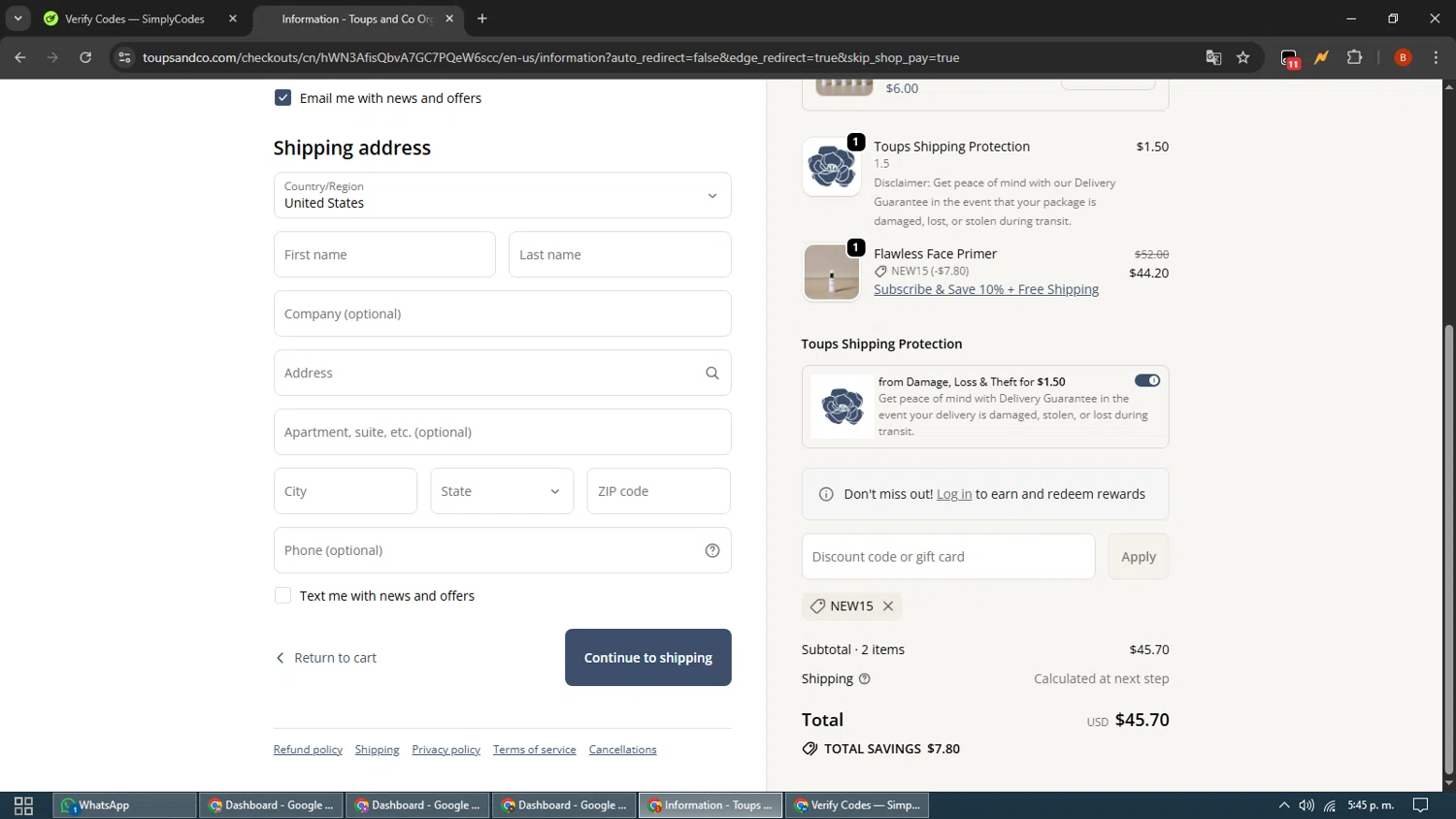The width and height of the screenshot is (1456, 819).
Task: Open the Cancellations link
Action: click(622, 750)
